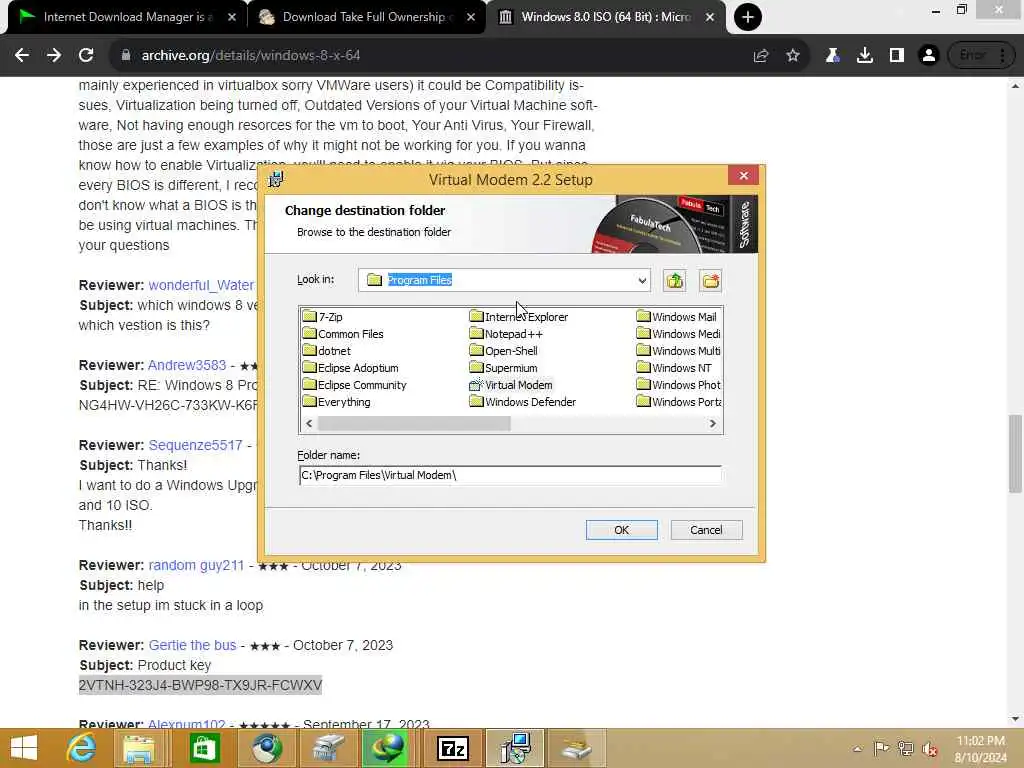This screenshot has width=1024, height=768.
Task: Open 7-Zip from the taskbar
Action: tap(453, 748)
